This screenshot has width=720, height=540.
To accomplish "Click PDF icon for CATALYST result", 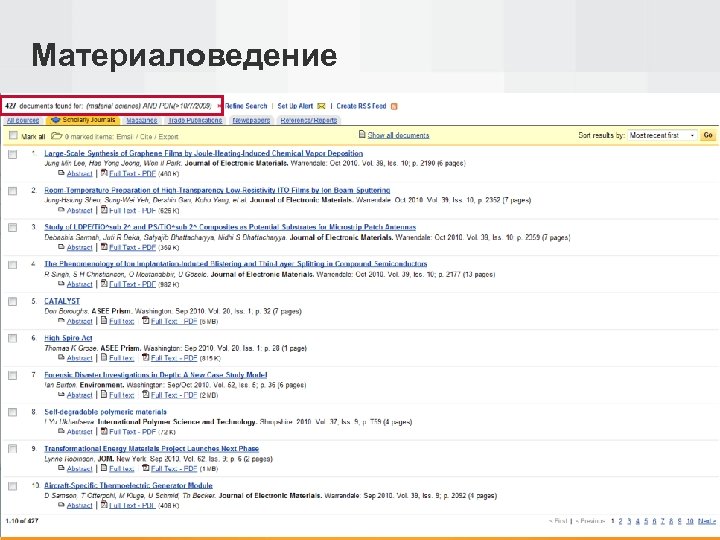I will tap(146, 321).
